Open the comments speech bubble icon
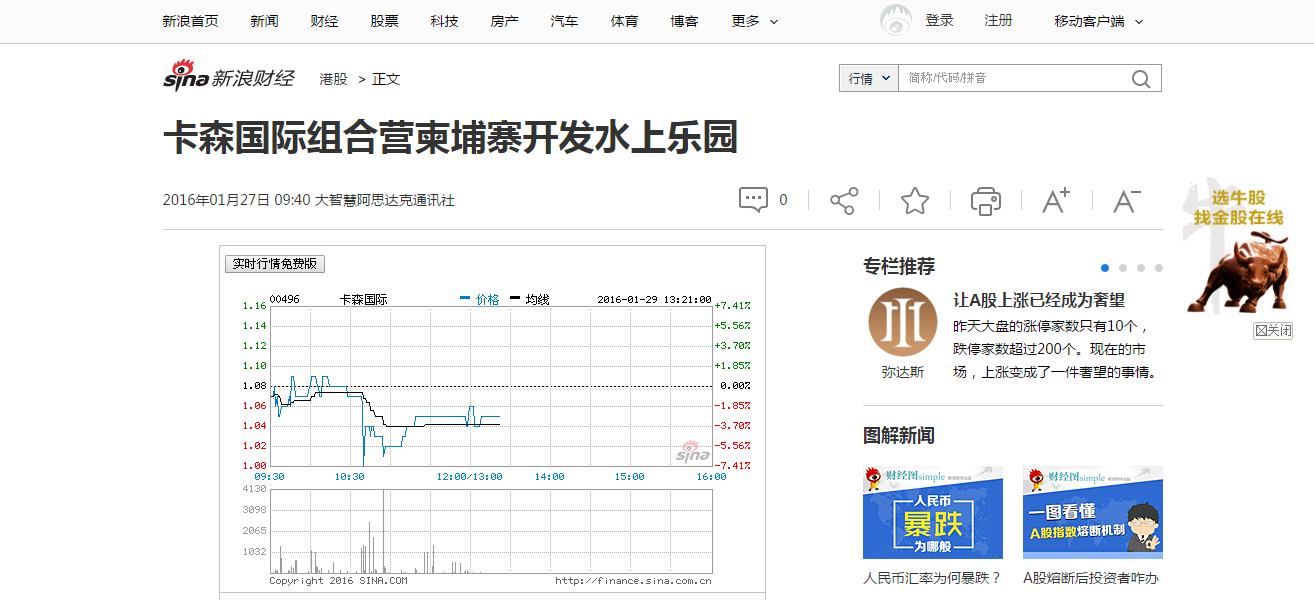 pyautogui.click(x=753, y=200)
